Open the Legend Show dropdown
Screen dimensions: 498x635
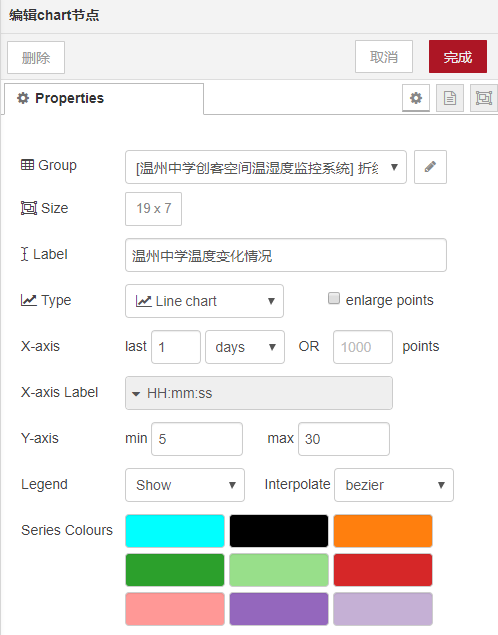tap(185, 485)
